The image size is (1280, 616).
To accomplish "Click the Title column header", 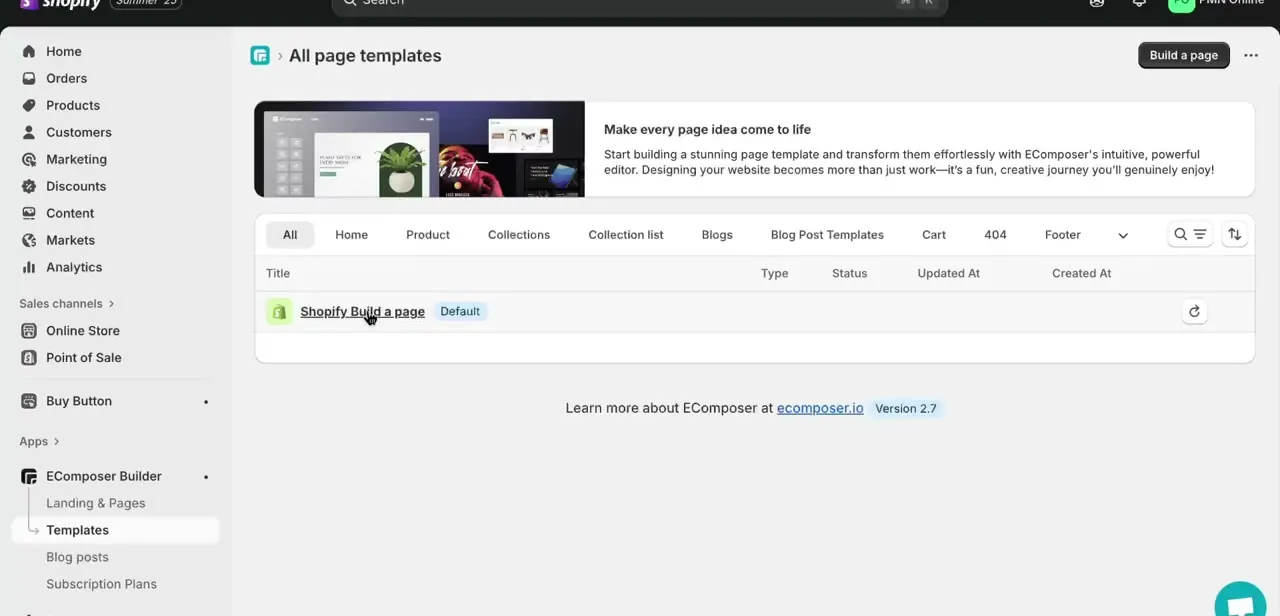I will [x=278, y=273].
